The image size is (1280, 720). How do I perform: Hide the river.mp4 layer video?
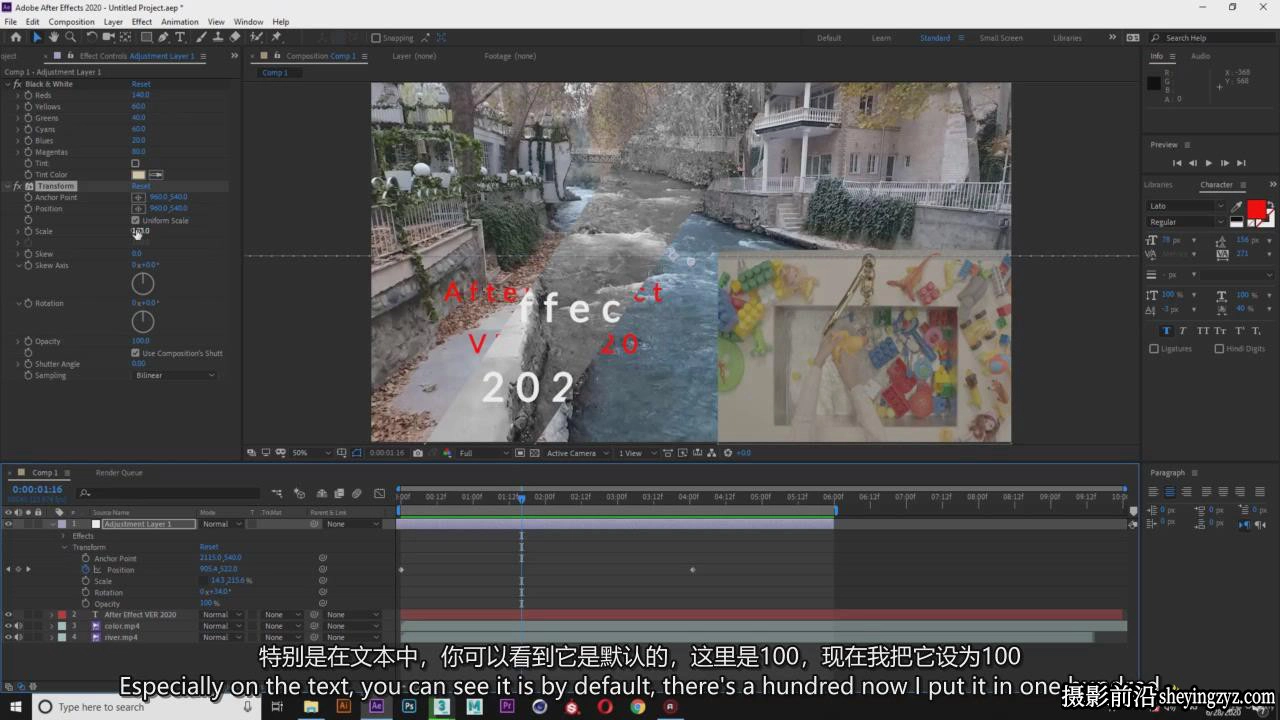(x=8, y=637)
